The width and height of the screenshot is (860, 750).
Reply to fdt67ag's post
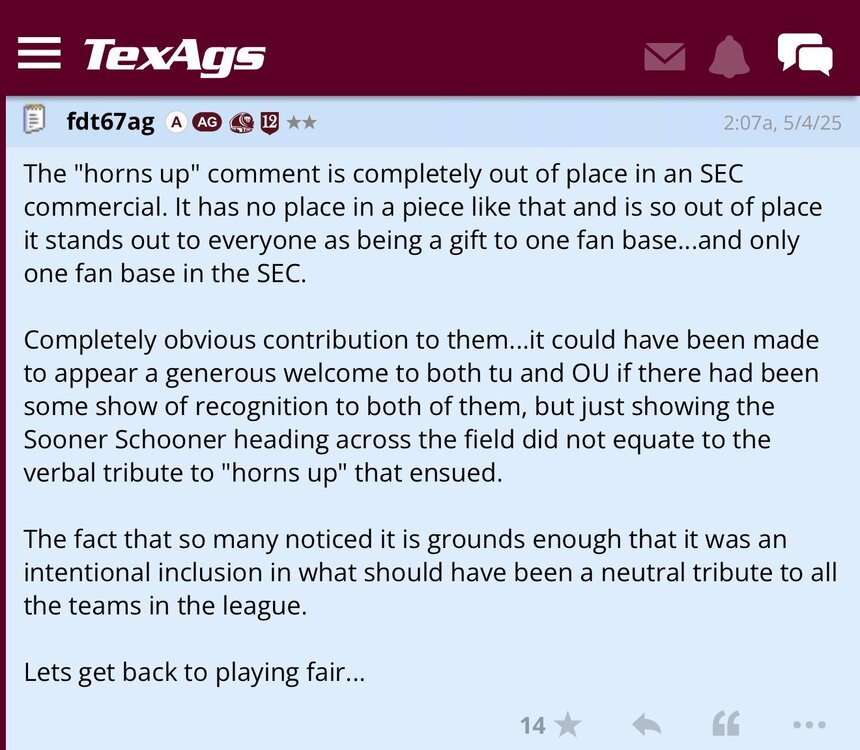647,724
